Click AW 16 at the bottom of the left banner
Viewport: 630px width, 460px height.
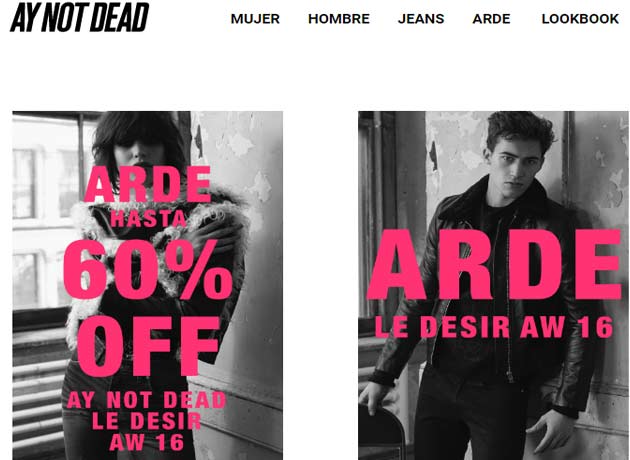click(147, 442)
